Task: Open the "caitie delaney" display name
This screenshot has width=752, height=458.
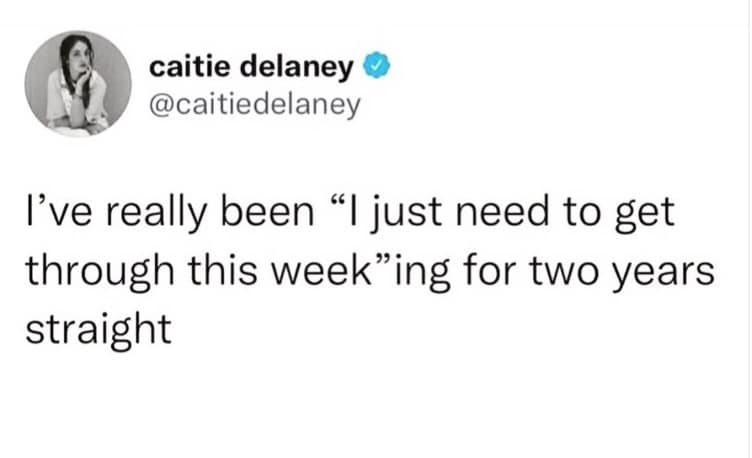Action: [x=250, y=68]
